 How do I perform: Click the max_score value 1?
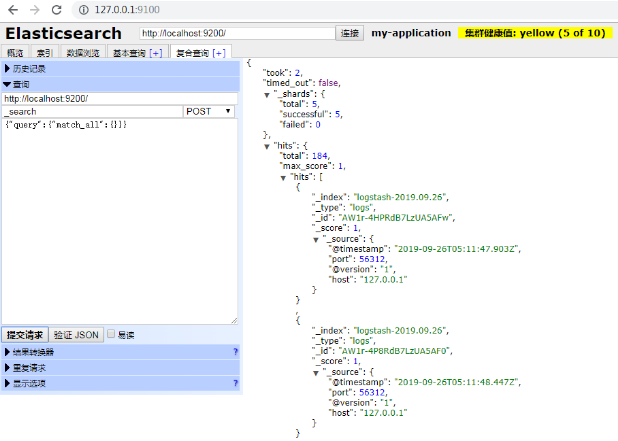click(341, 166)
